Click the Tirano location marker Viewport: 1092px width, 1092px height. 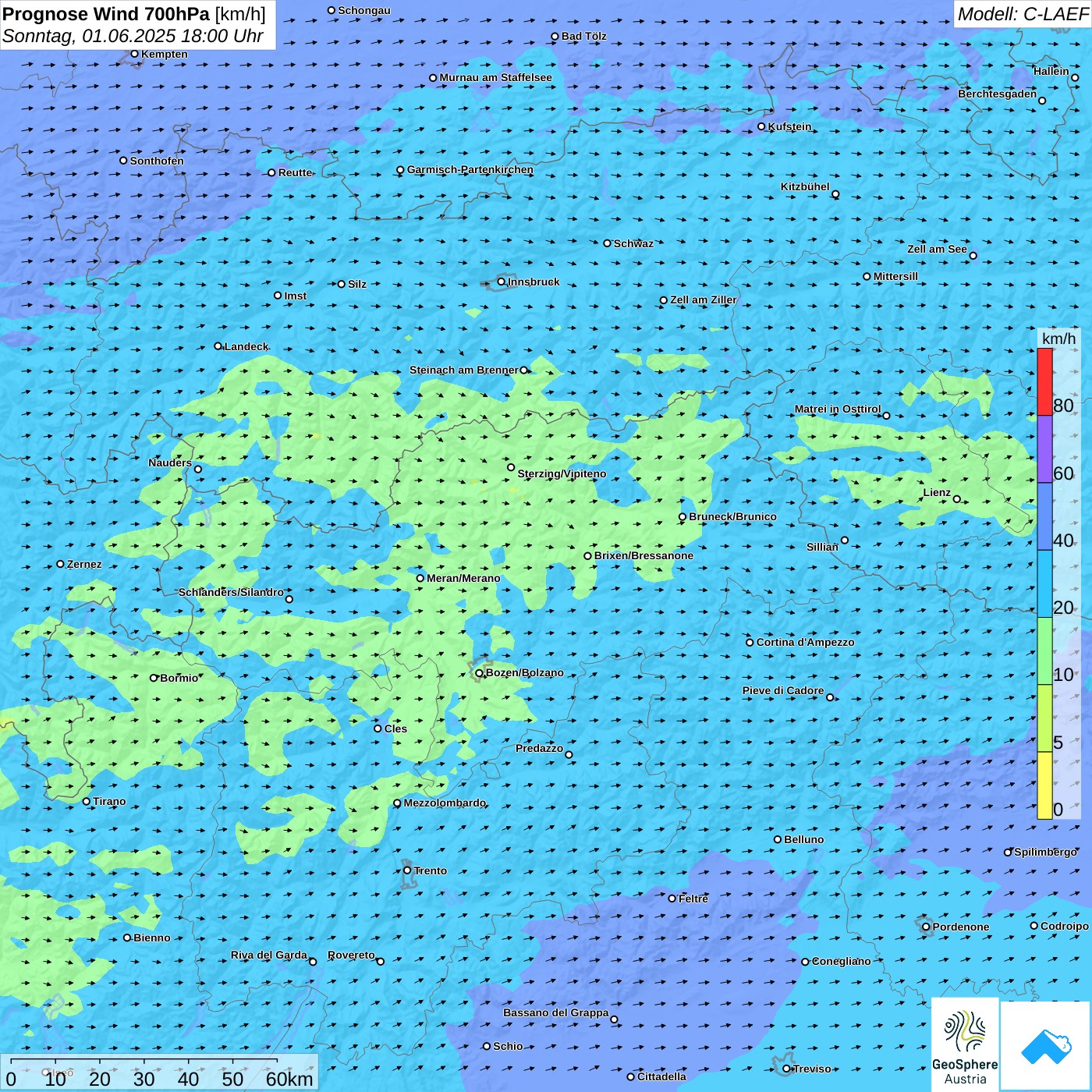click(87, 801)
